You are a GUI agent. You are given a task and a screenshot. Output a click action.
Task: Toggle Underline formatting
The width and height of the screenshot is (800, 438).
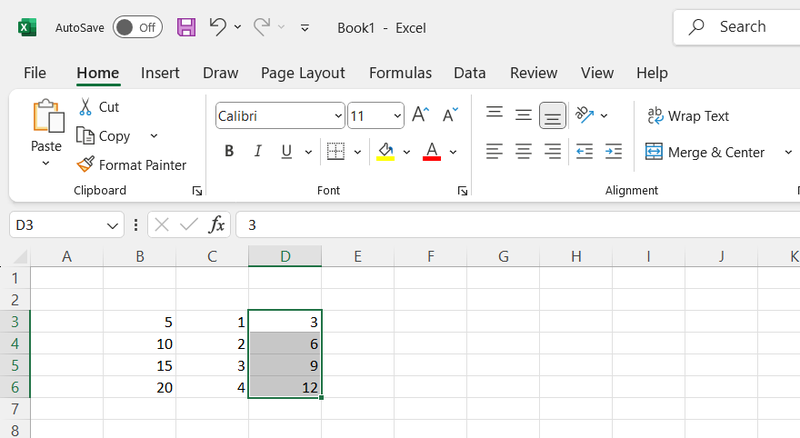pos(286,151)
